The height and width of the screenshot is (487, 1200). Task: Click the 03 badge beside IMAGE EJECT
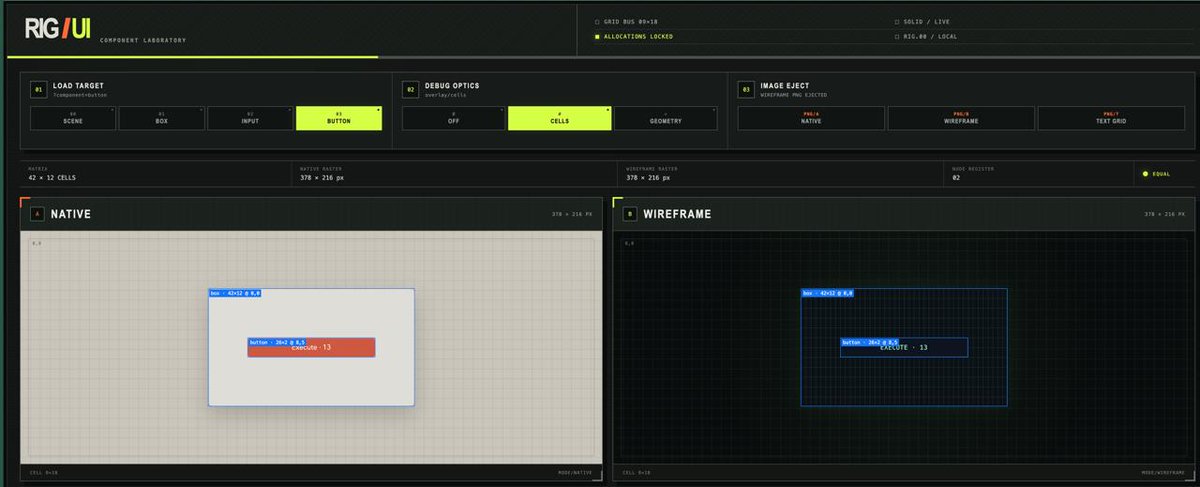(746, 89)
